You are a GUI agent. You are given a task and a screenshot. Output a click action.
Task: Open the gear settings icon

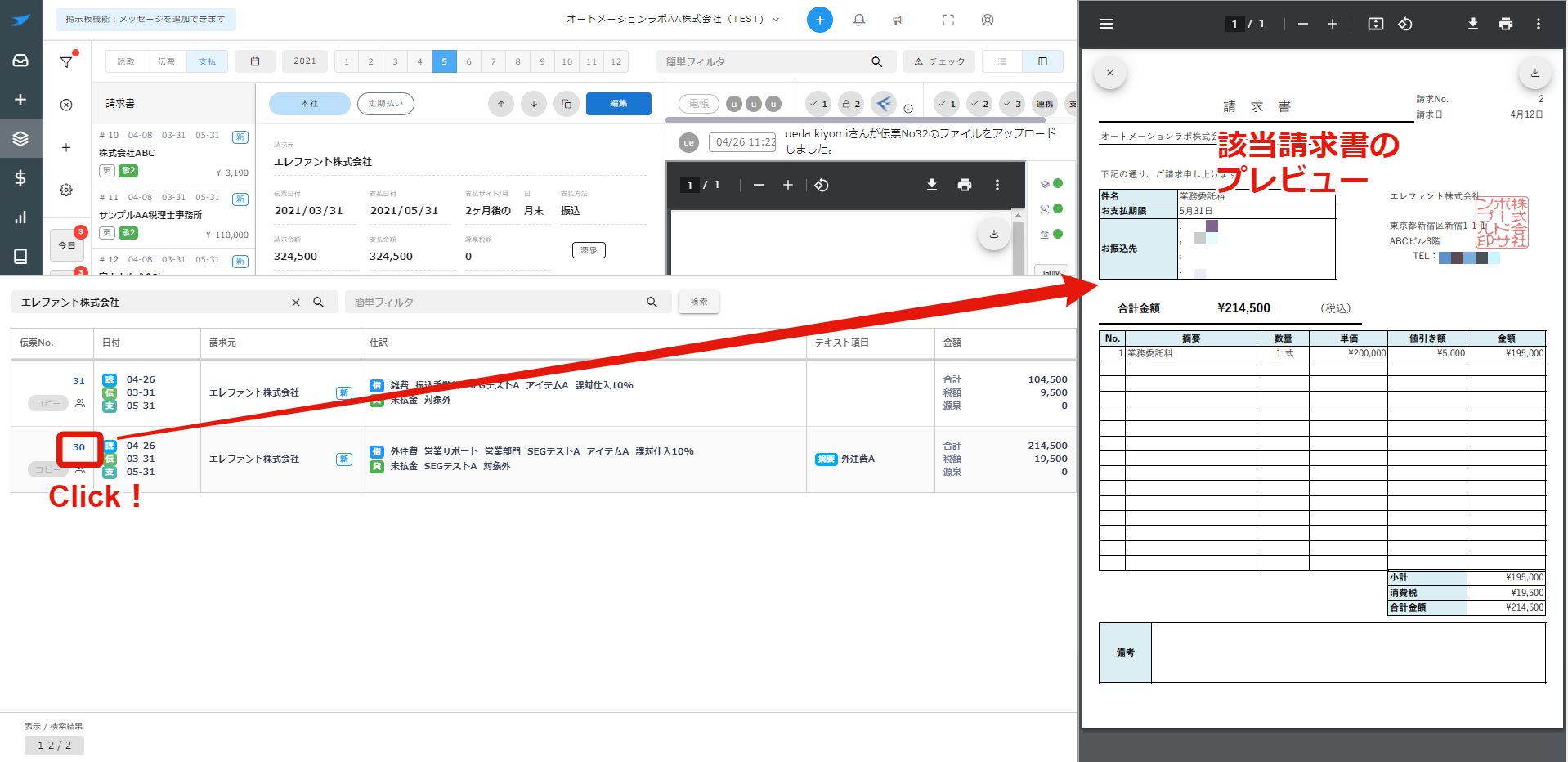pos(66,190)
